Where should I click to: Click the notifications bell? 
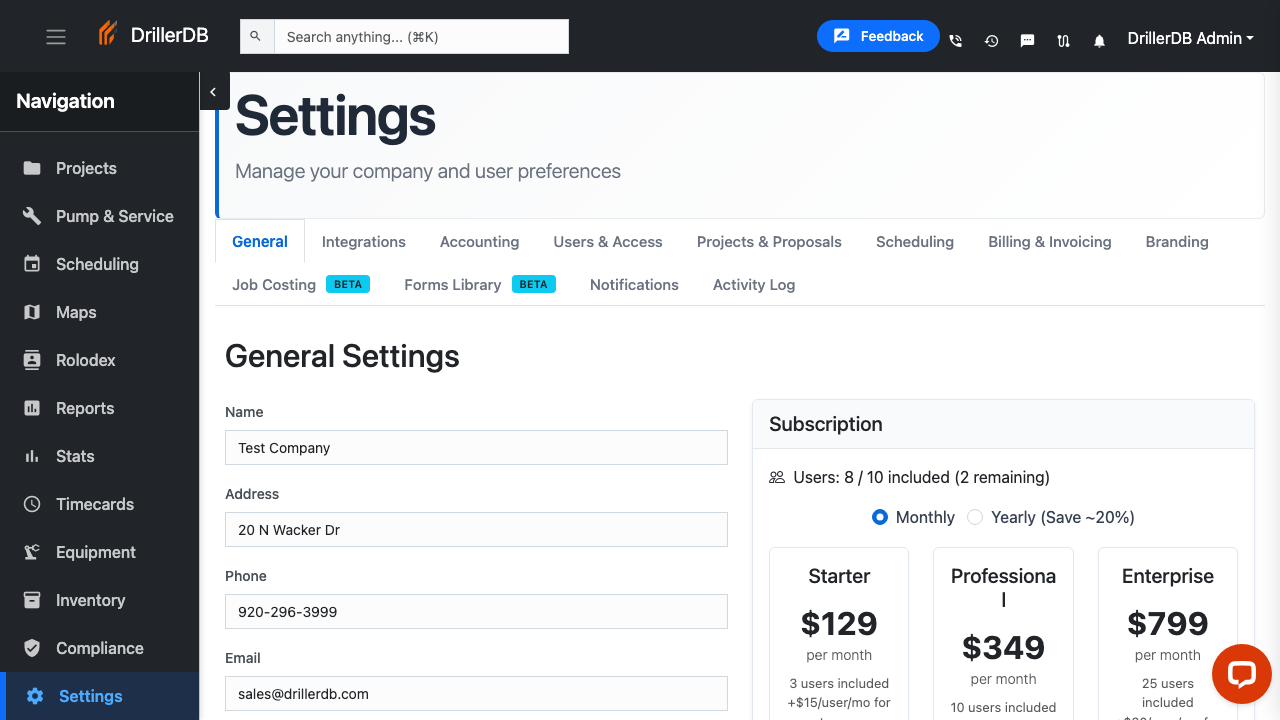(x=1099, y=40)
